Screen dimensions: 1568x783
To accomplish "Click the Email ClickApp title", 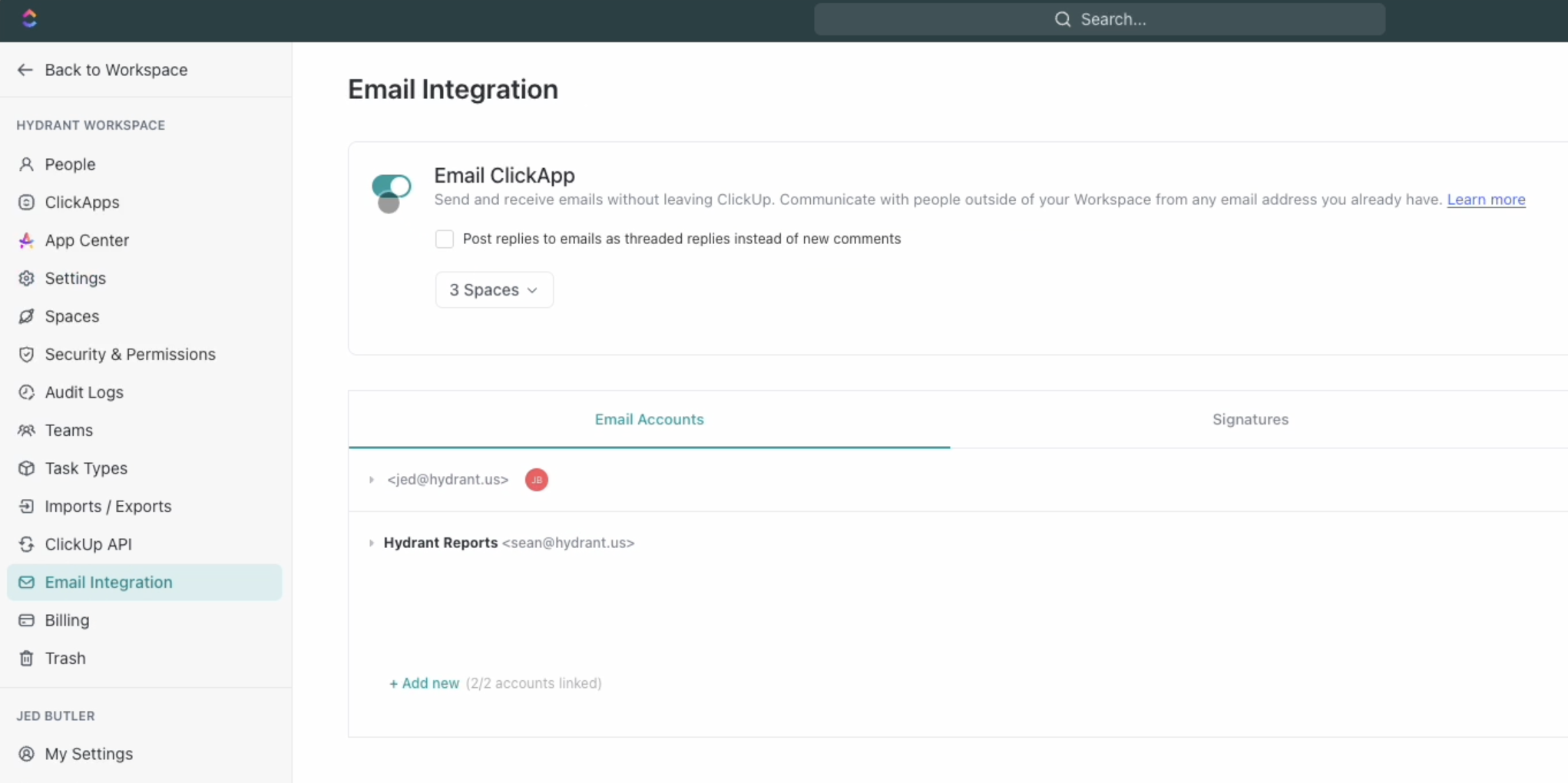I will tap(504, 175).
